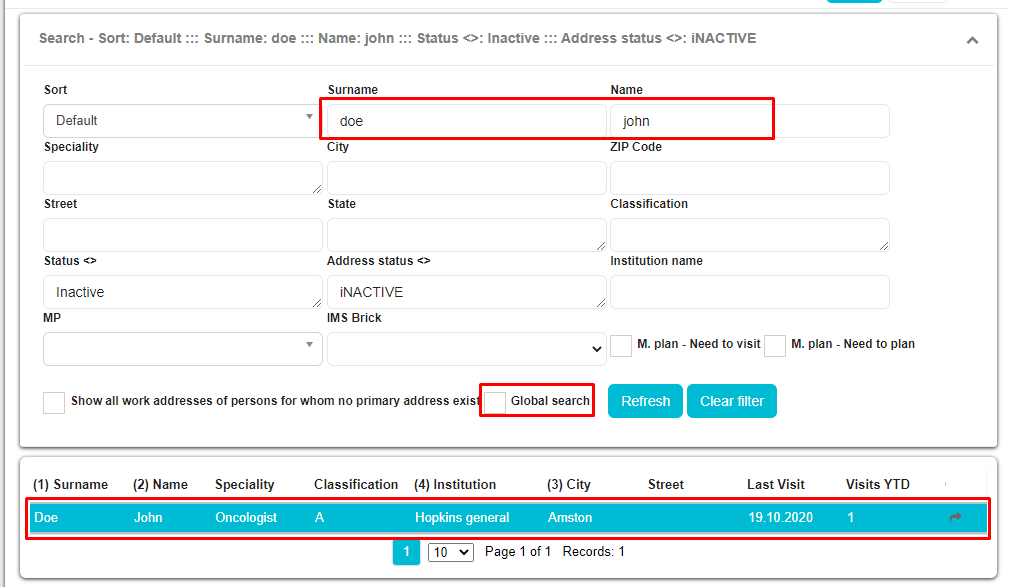The image size is (1009, 587).
Task: Sort results by Surname column header
Action: click(71, 485)
